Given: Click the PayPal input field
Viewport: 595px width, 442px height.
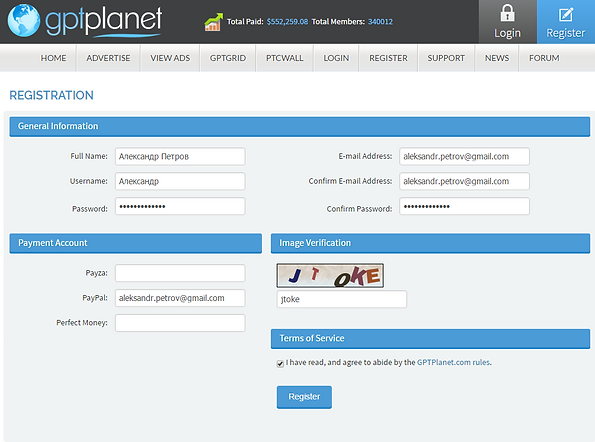Looking at the screenshot, I should pyautogui.click(x=180, y=298).
